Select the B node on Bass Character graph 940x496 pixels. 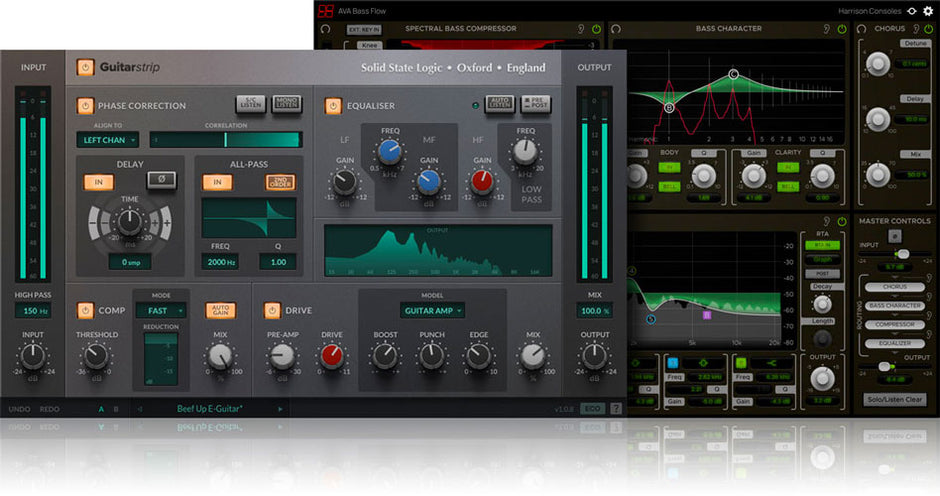tap(669, 108)
